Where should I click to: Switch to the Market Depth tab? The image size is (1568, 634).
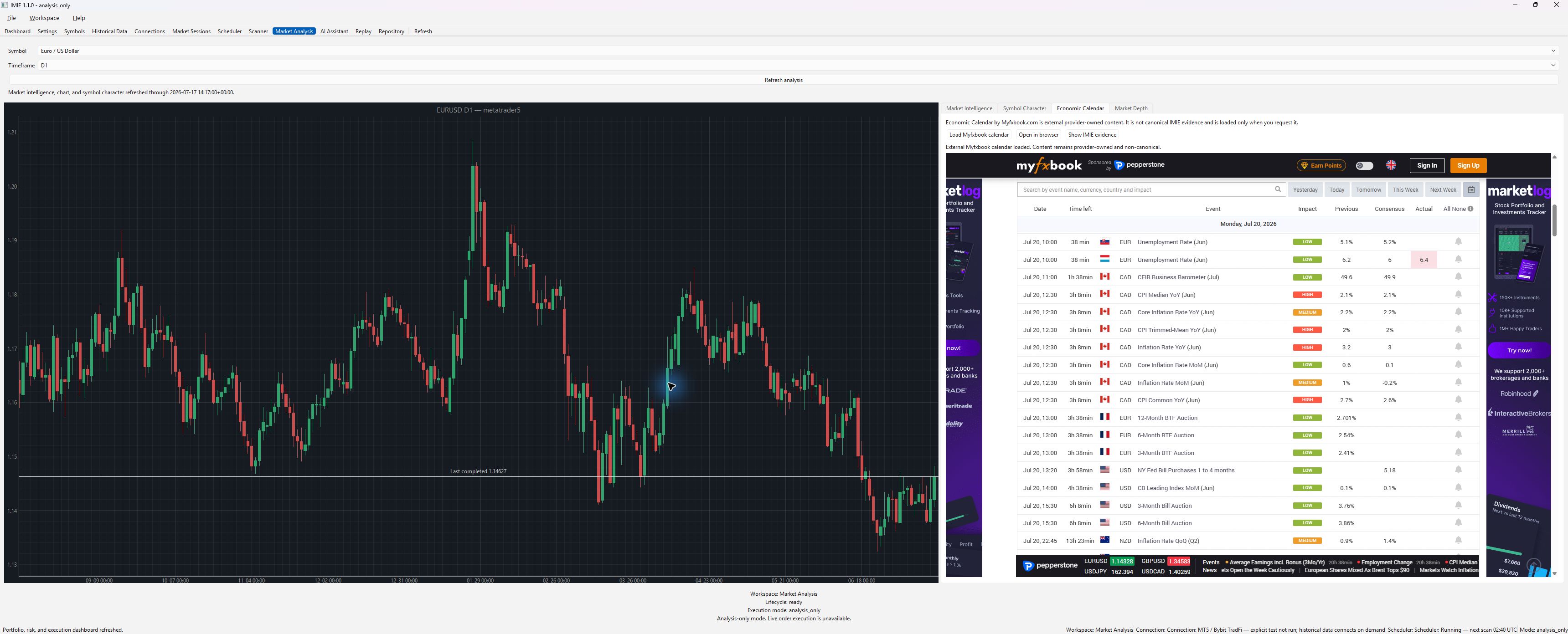(1131, 108)
